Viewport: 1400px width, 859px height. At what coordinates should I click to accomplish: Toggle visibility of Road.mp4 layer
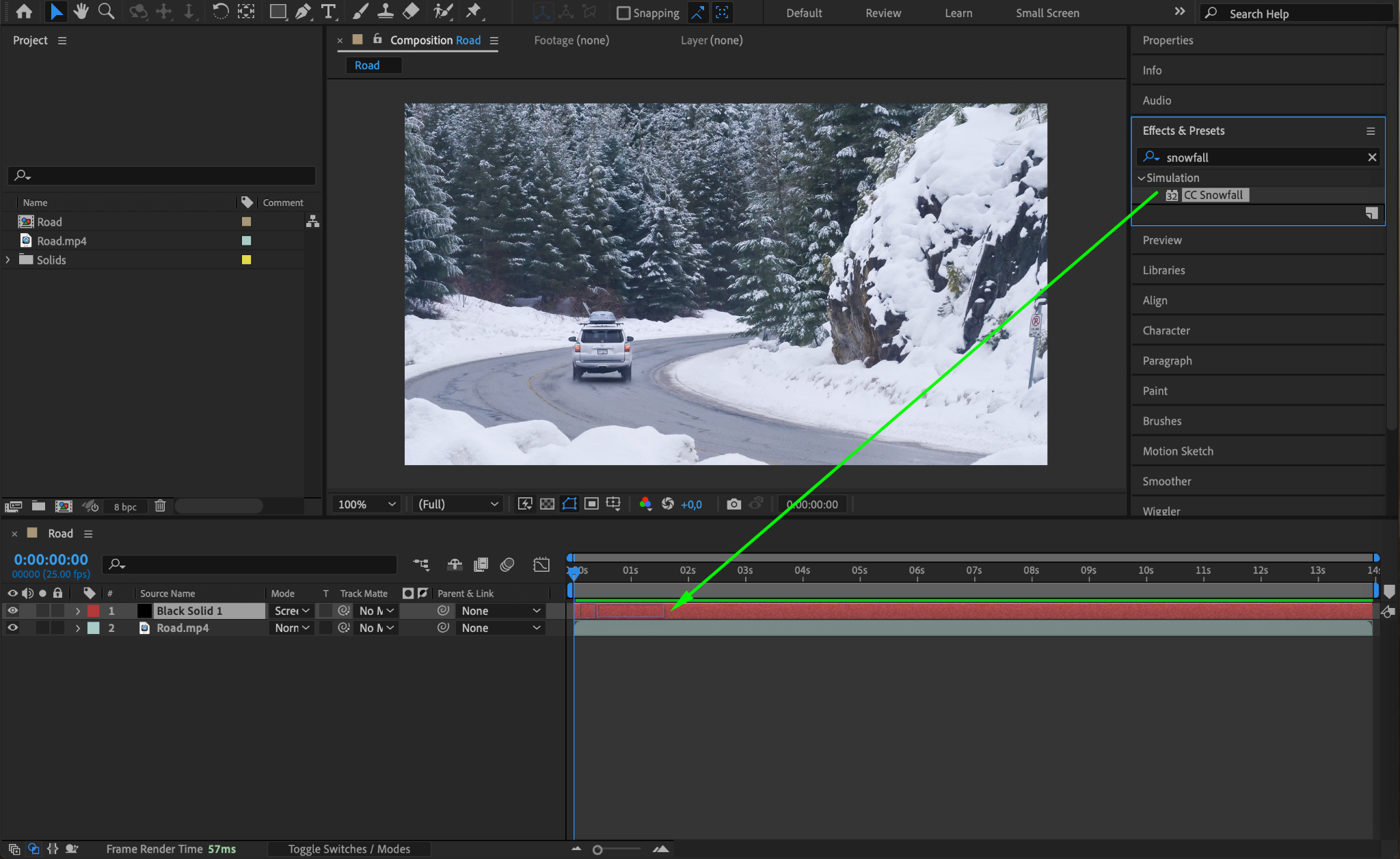(x=12, y=628)
